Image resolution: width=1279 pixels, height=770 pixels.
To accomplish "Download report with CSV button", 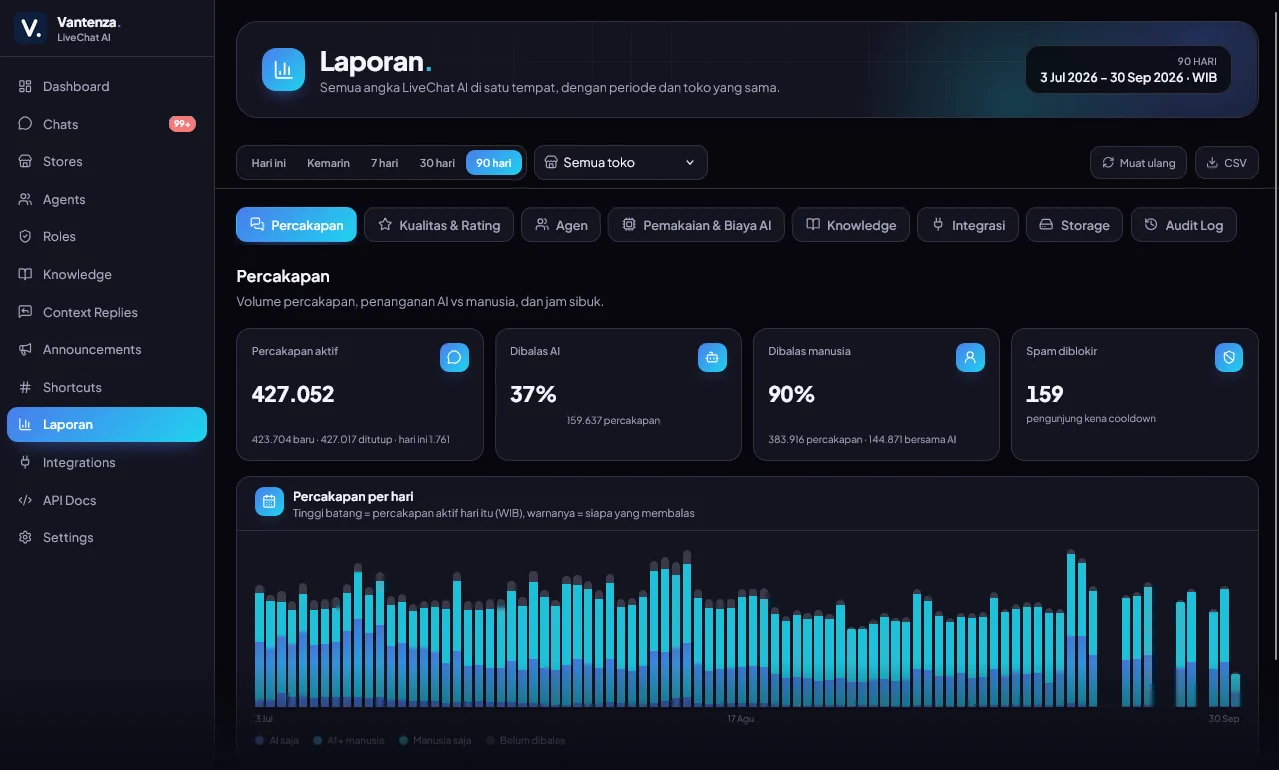I will coord(1227,163).
